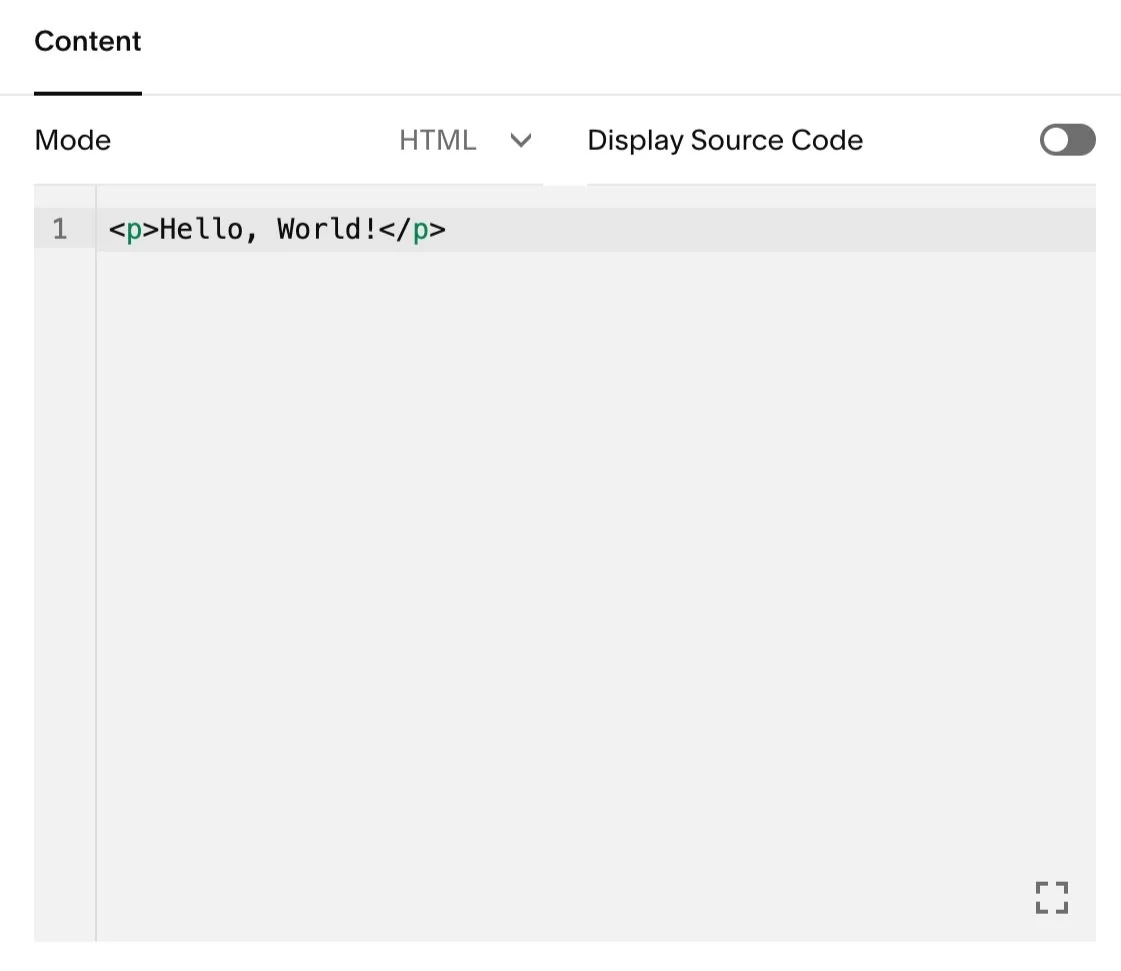Click the chevron next to HTML
1121x971 pixels.
(x=521, y=141)
